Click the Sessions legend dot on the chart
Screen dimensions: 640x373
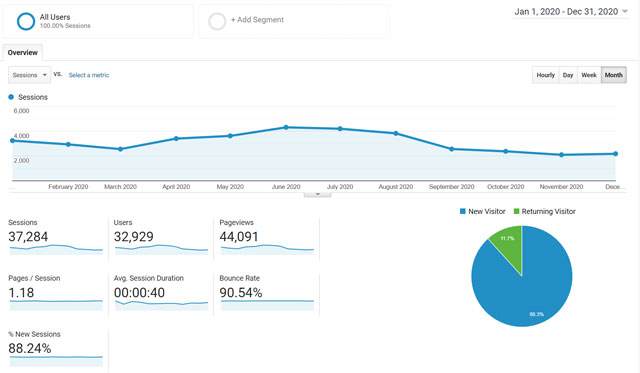[11, 97]
